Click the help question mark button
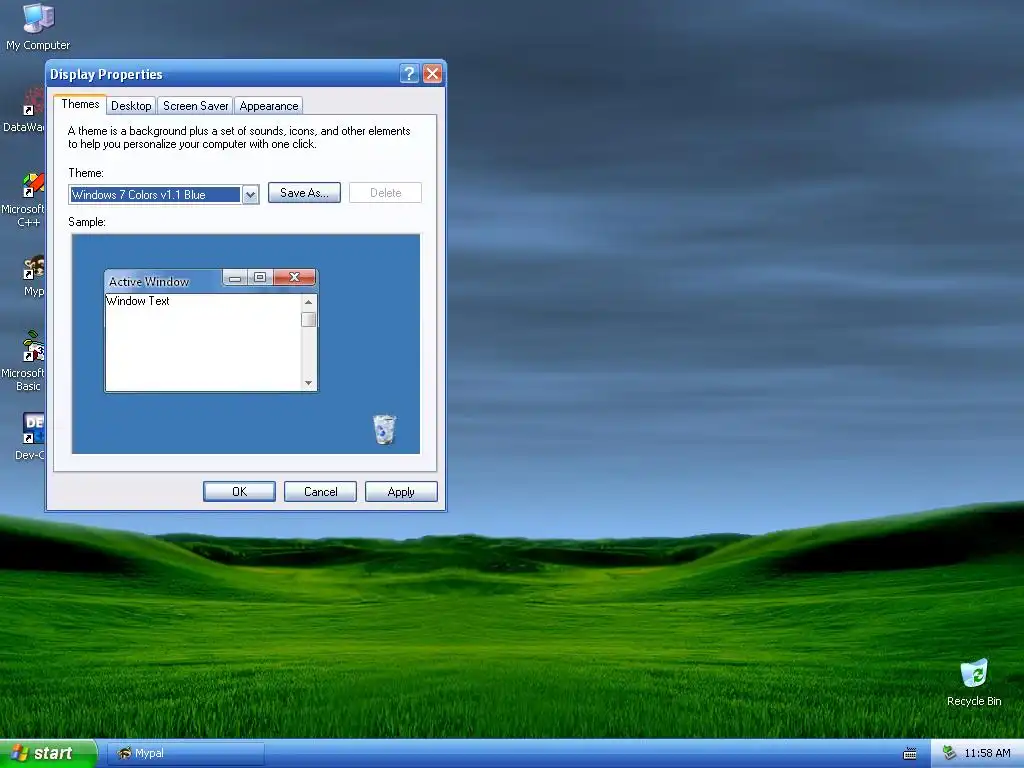 pyautogui.click(x=409, y=73)
